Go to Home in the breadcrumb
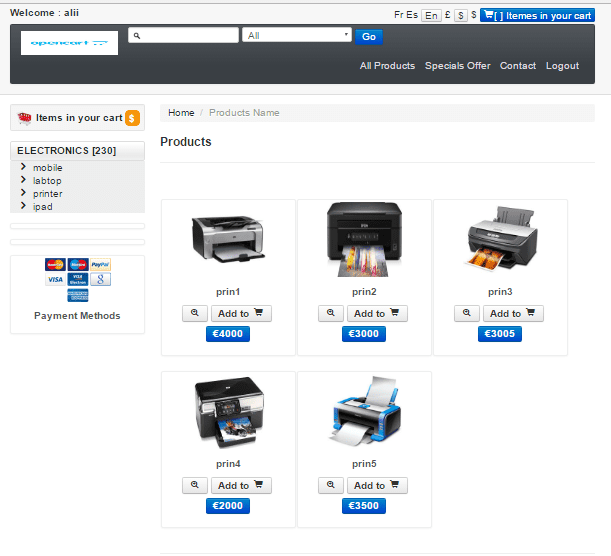Viewport: 611px width, 556px height. (x=181, y=113)
